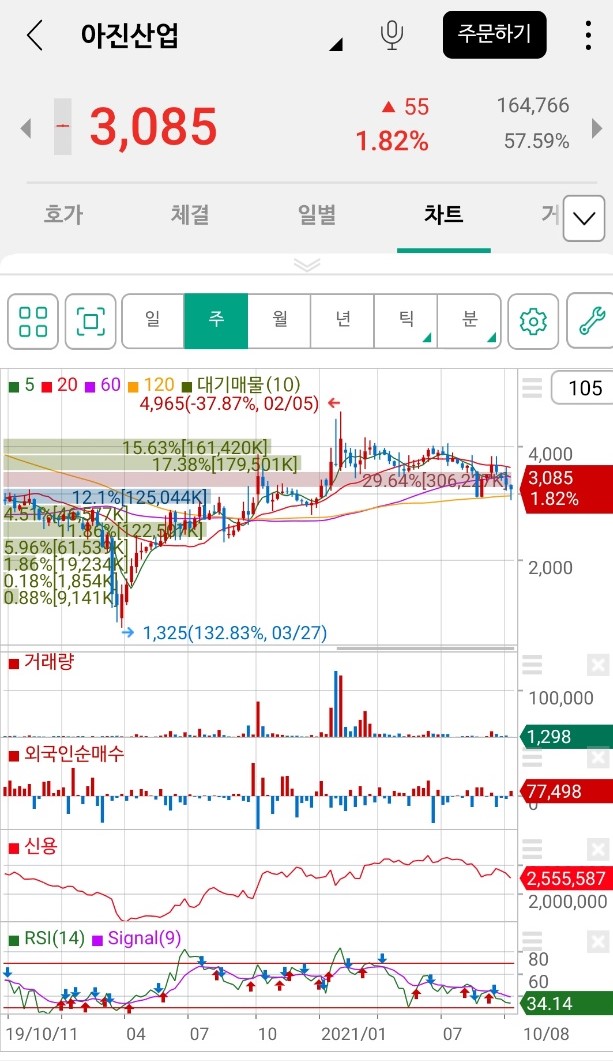Screen dimensions: 613x1061
Task: Tap the 주문하기 order button
Action: coord(495,35)
